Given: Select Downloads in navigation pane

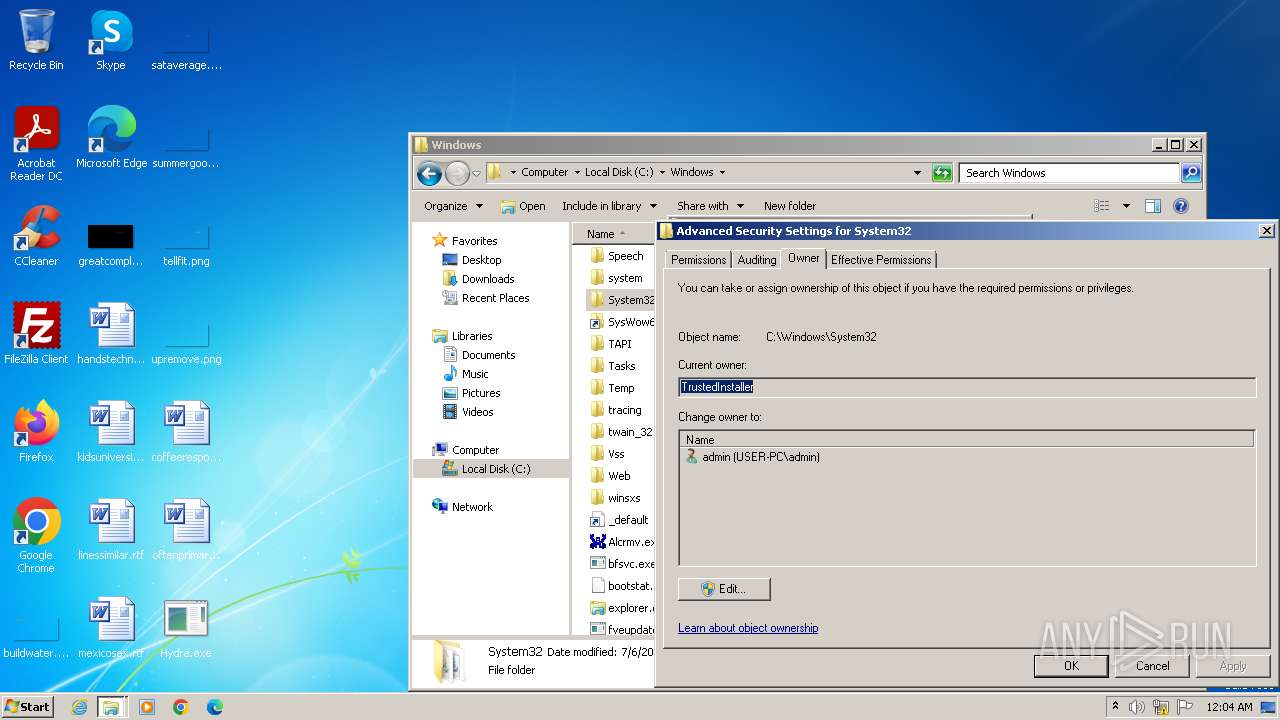Looking at the screenshot, I should [x=488, y=279].
